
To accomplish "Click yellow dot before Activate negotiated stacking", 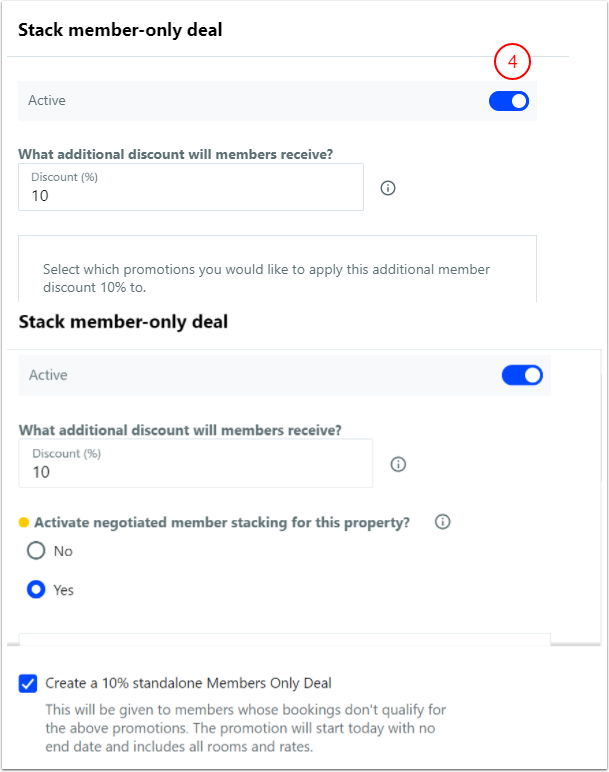I will coord(25,523).
